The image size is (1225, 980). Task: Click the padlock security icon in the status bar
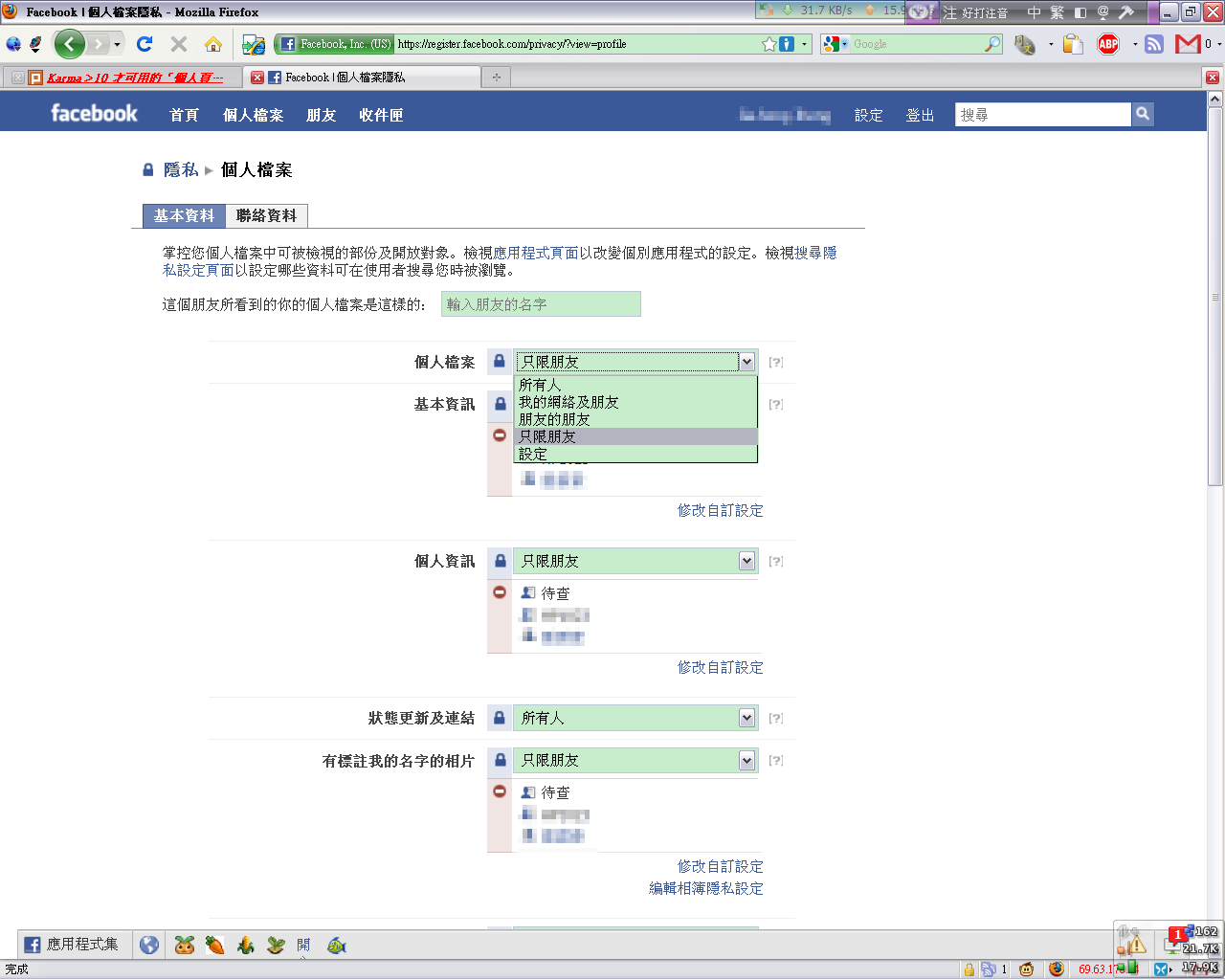(969, 969)
